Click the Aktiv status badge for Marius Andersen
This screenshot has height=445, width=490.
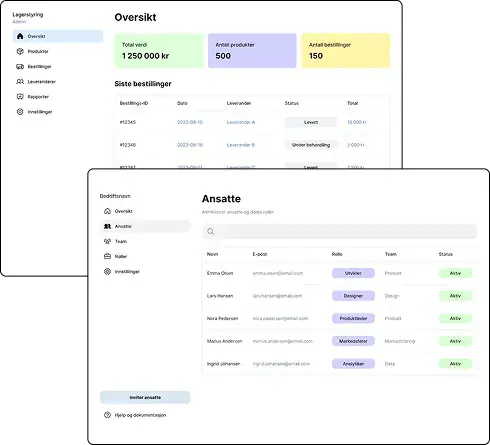point(455,341)
